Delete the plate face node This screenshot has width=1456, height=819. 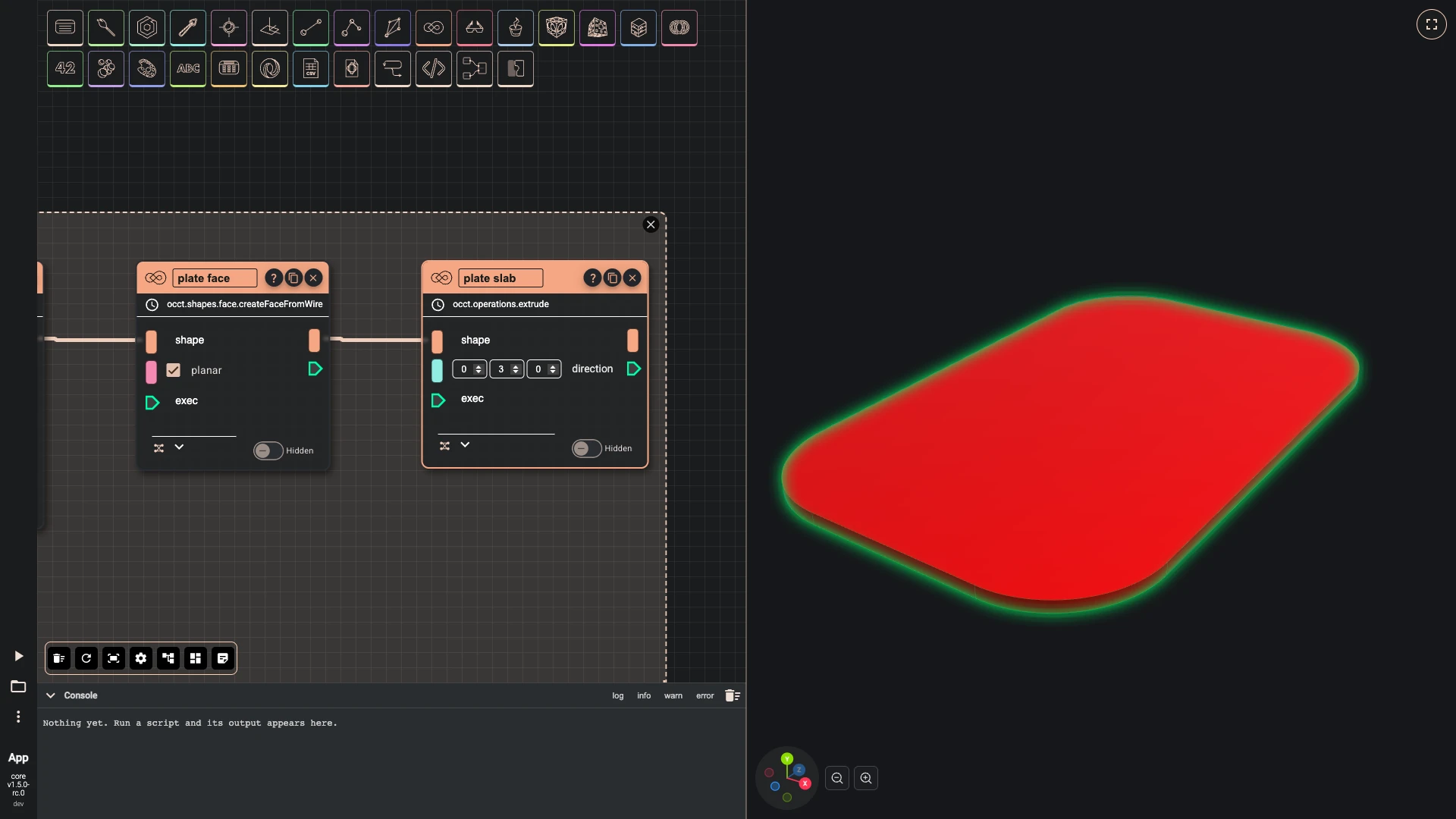point(313,278)
